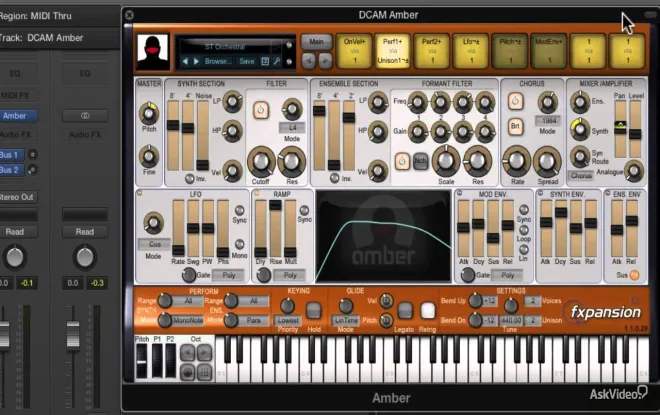Click the masked-figure Amber logo thumbnail
Viewport: 660px width, 415px height.
(x=153, y=52)
